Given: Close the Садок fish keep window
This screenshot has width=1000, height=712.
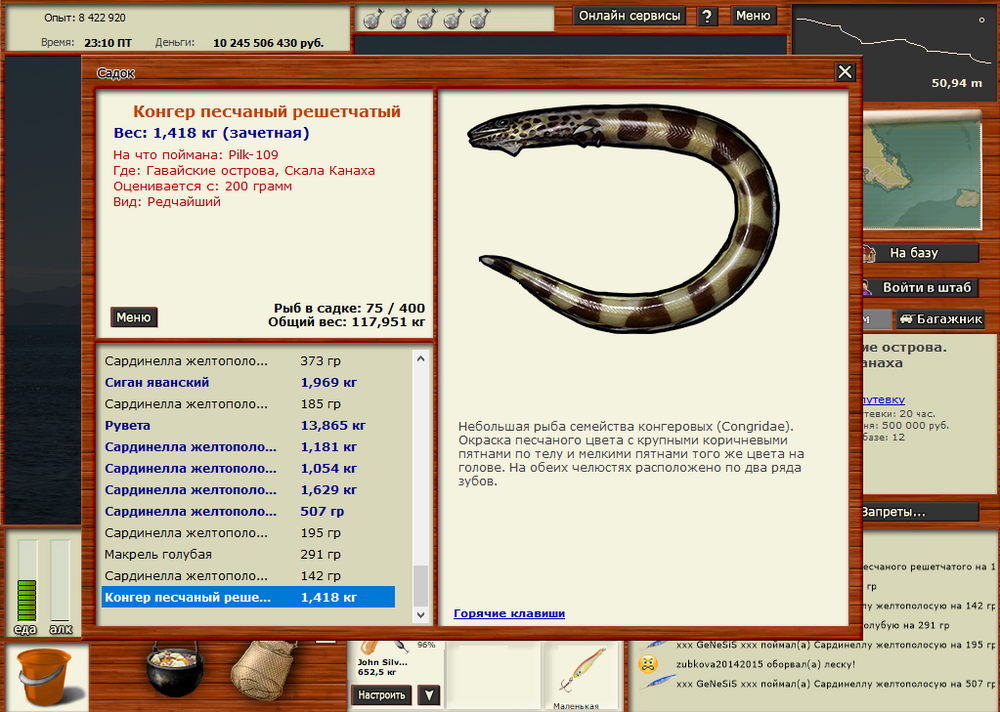Looking at the screenshot, I should pos(845,72).
